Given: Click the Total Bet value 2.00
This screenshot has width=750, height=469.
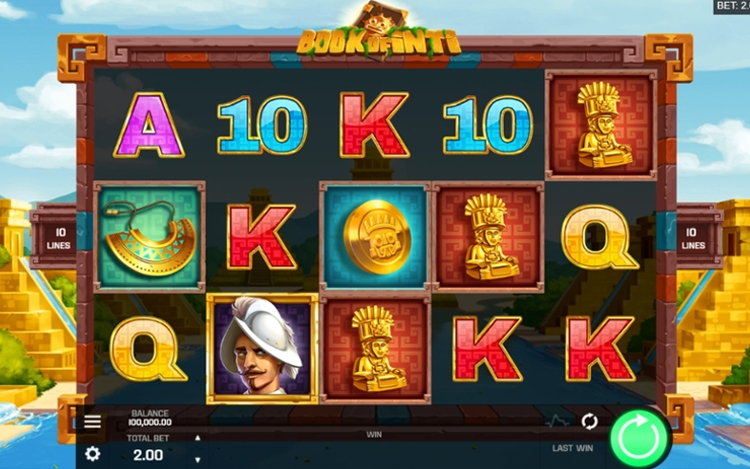Looking at the screenshot, I should [148, 455].
